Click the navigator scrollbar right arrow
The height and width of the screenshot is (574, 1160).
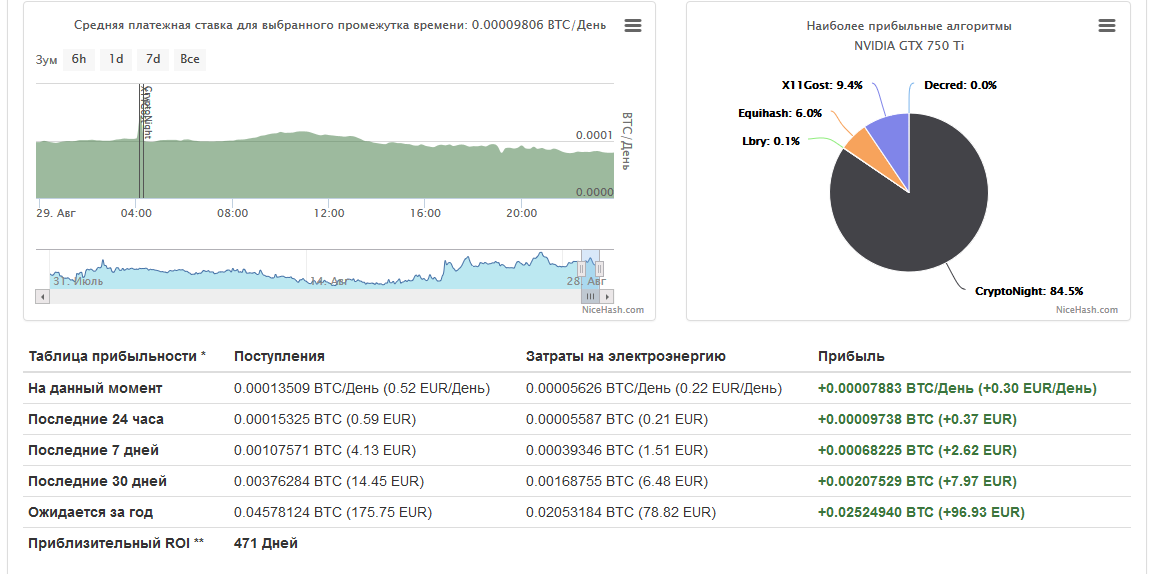609,296
